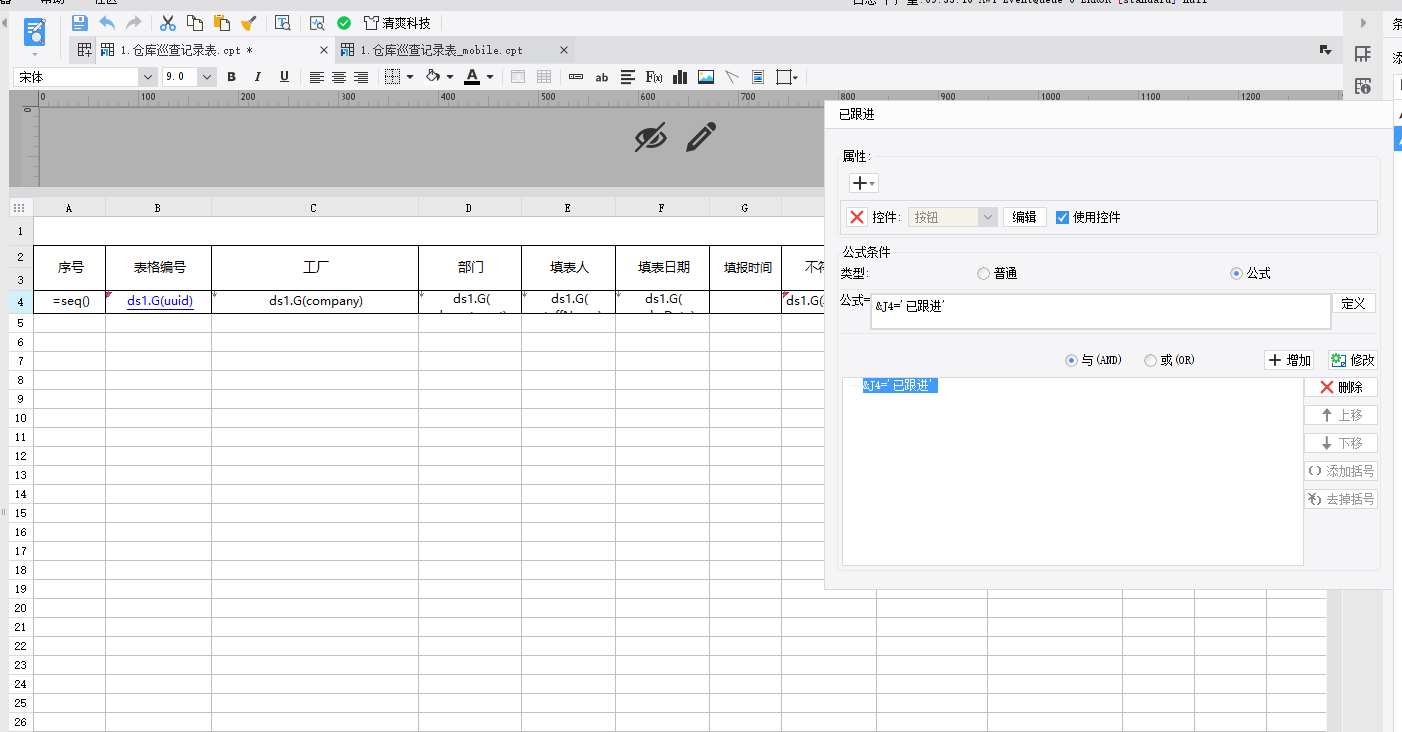Screen dimensions: 1402x732
Task: Select the ds1.G(uuid) cell
Action: point(159,301)
